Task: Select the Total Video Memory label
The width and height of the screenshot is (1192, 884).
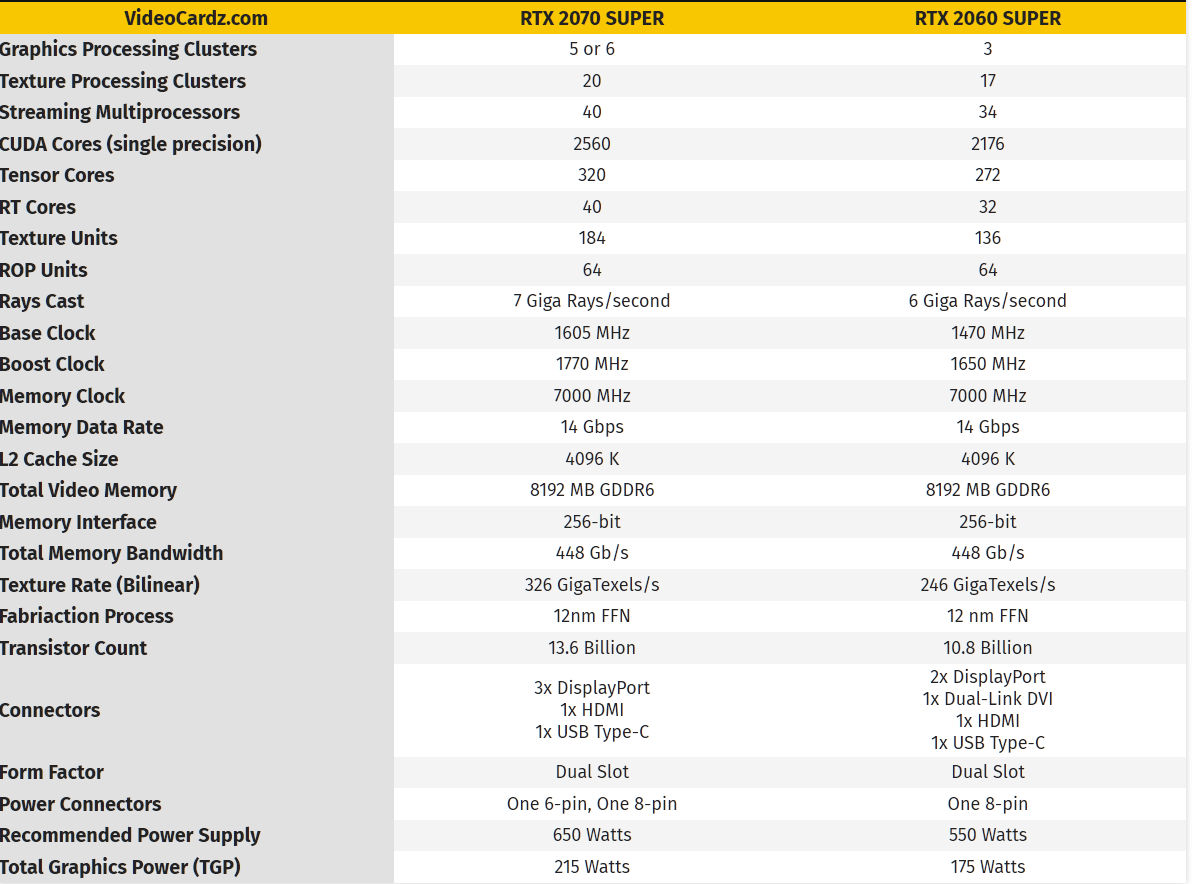Action: (88, 490)
